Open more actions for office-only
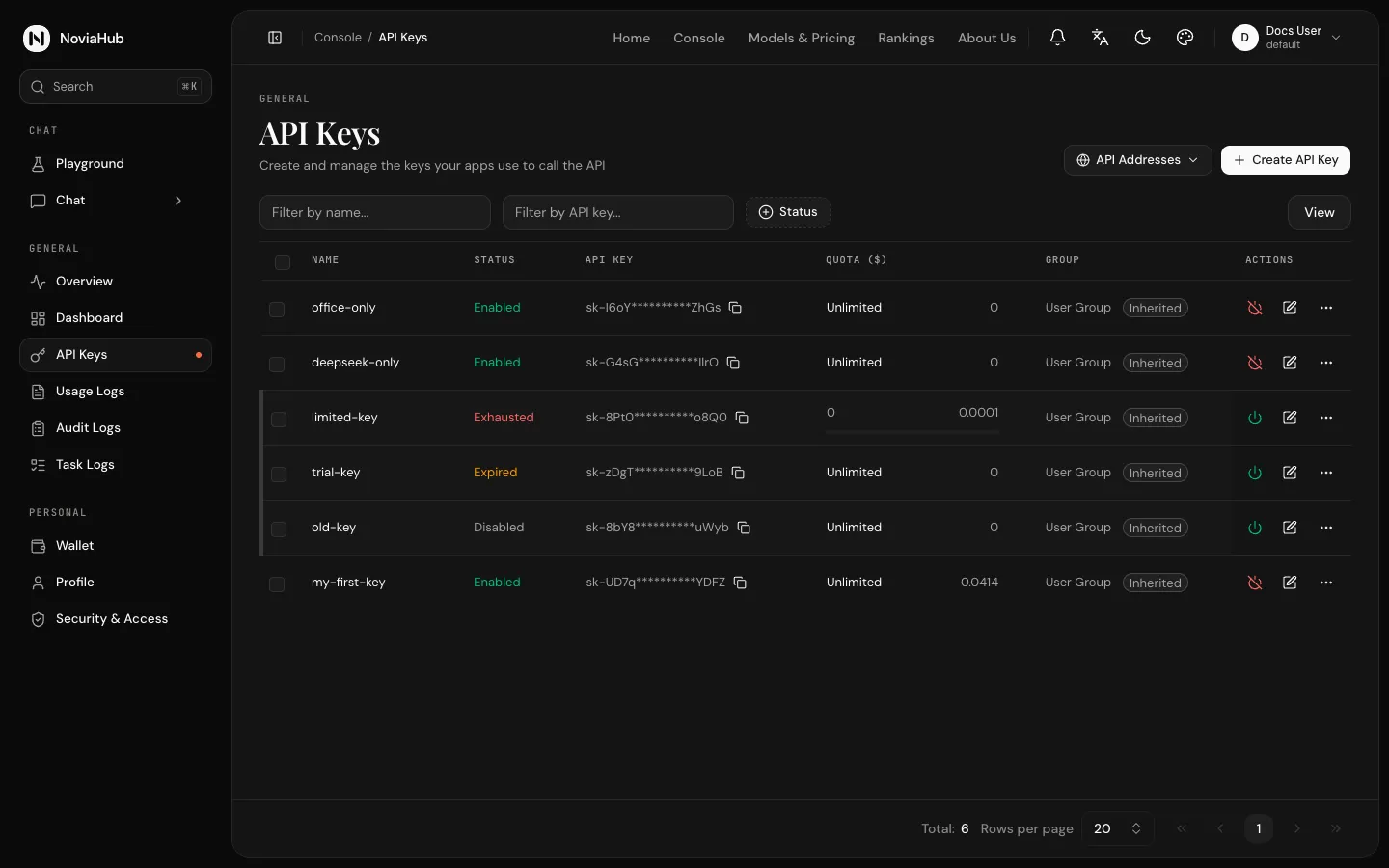This screenshot has height=868, width=1389. pyautogui.click(x=1326, y=308)
